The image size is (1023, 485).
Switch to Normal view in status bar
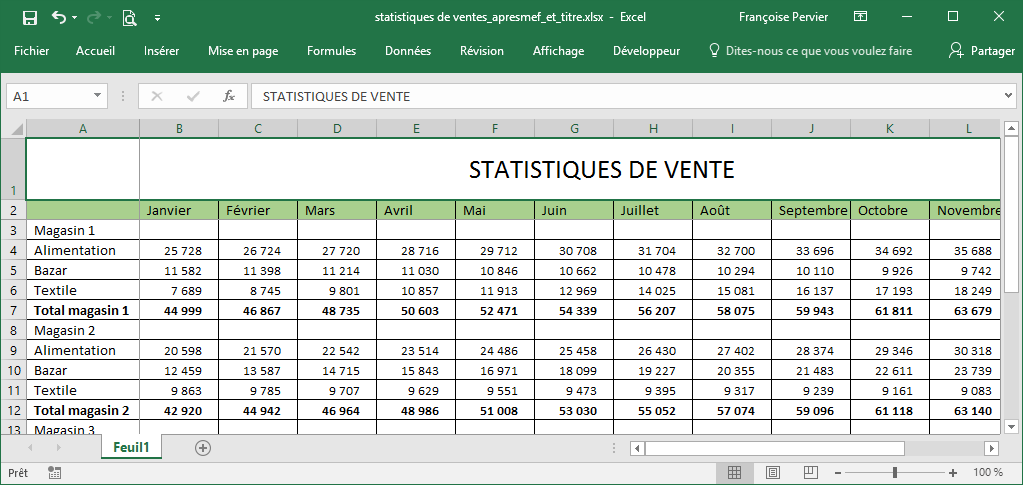click(x=734, y=472)
